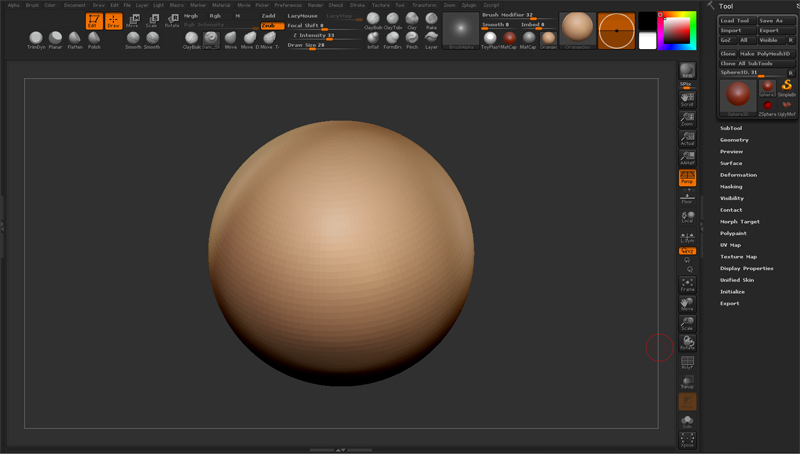Viewport: 800px width, 454px height.
Task: Click the BPR render icon
Action: [x=687, y=70]
